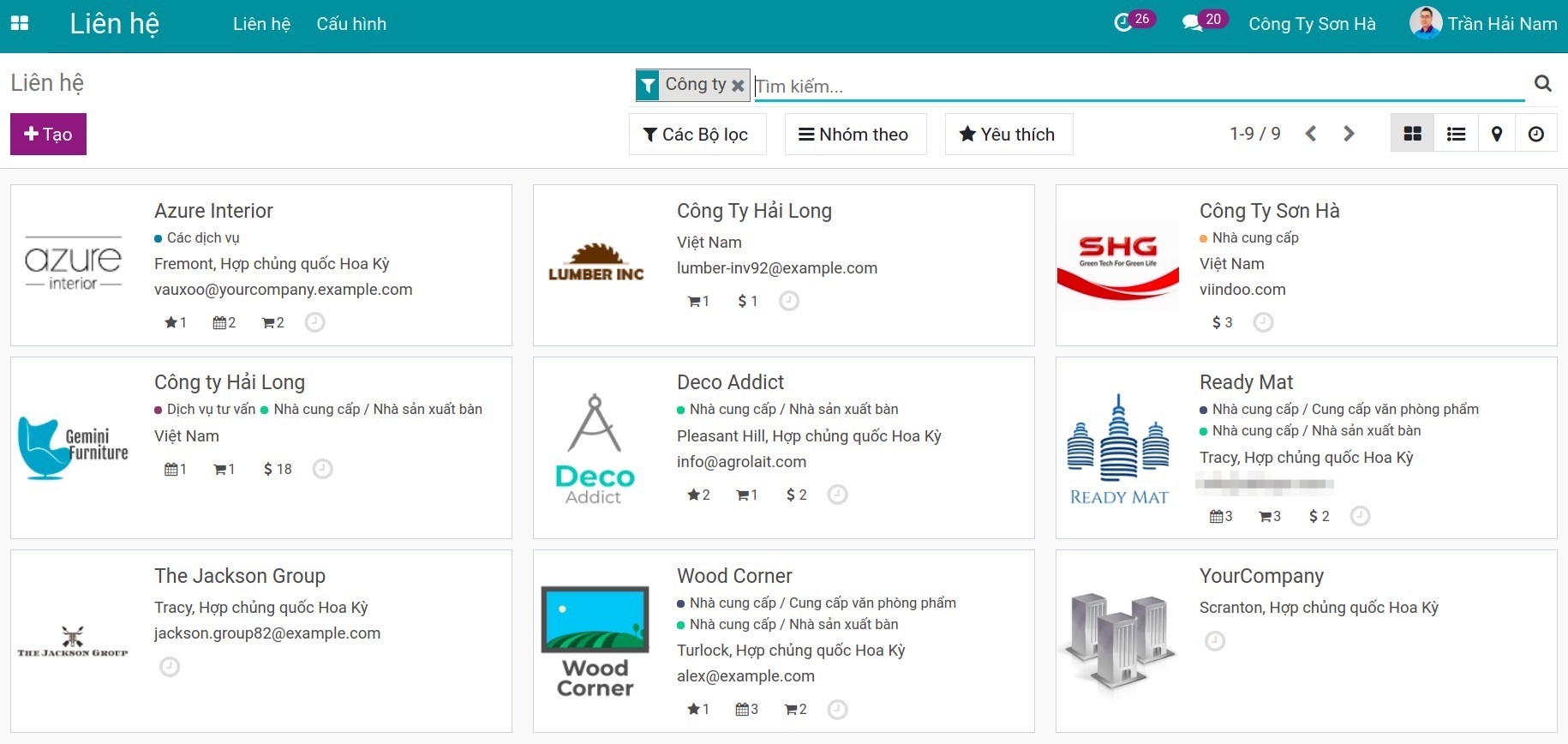Open the apps grid home menu

click(x=20, y=23)
